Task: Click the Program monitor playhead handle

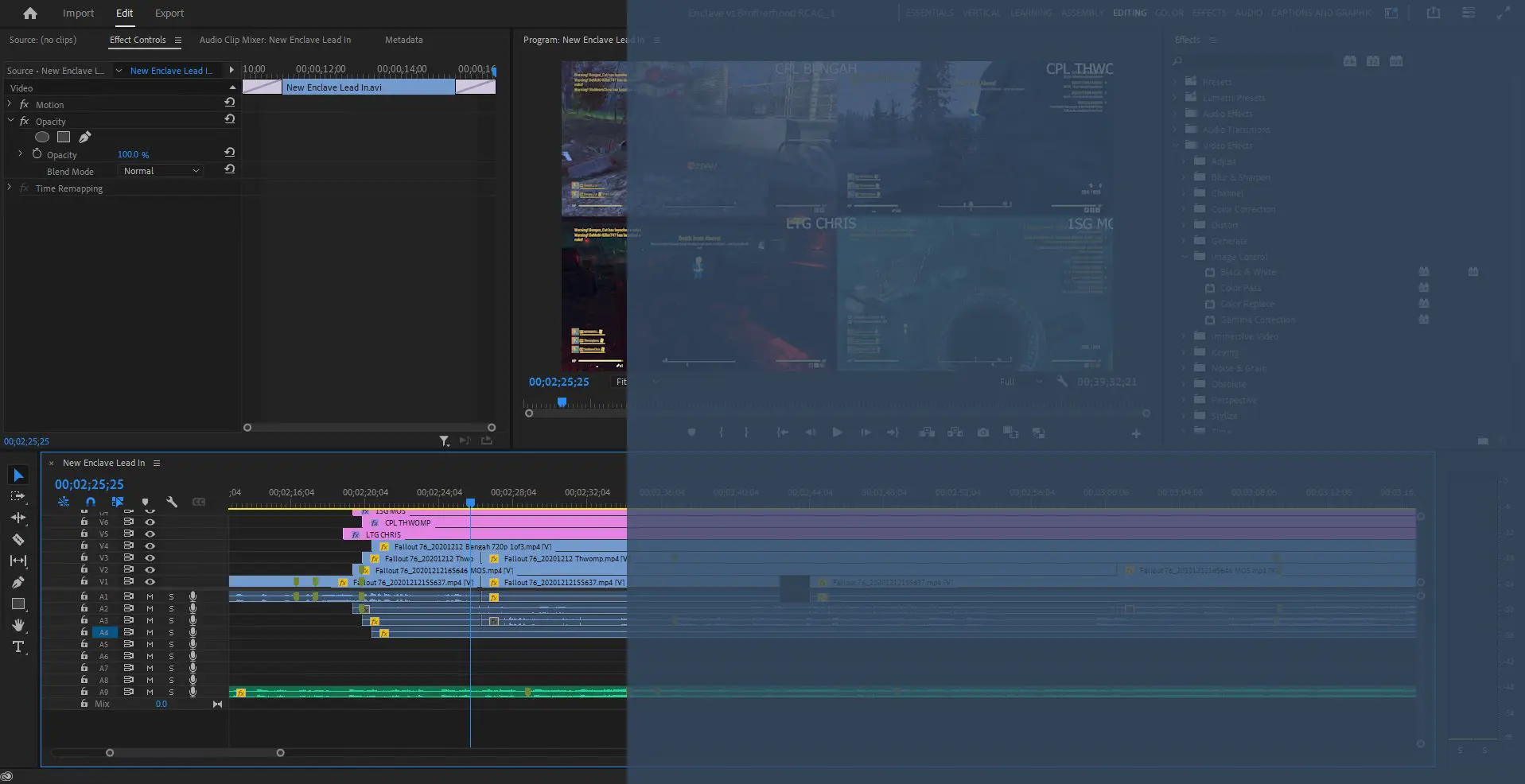Action: pos(562,402)
